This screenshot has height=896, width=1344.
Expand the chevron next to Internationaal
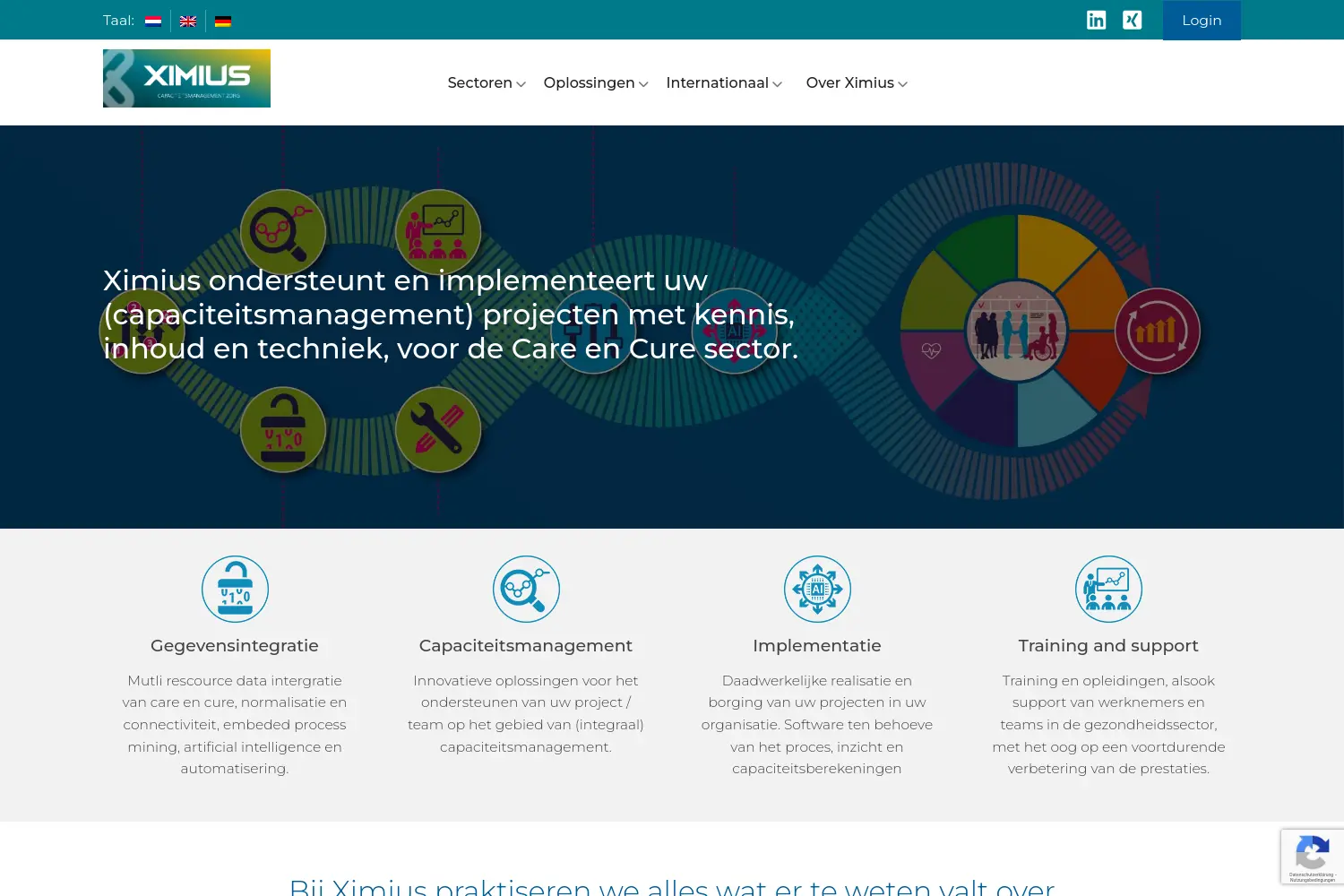point(777,84)
